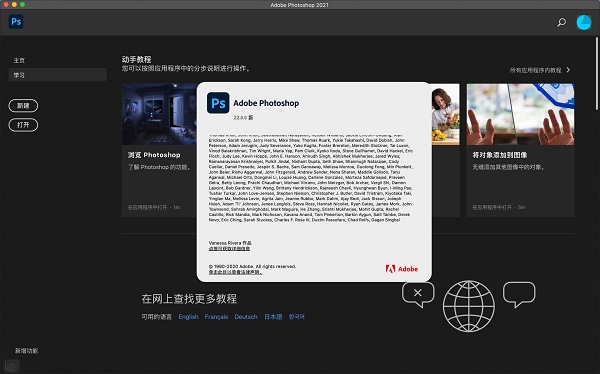
Task: Switch tutorials language to 日本語
Action: point(273,317)
